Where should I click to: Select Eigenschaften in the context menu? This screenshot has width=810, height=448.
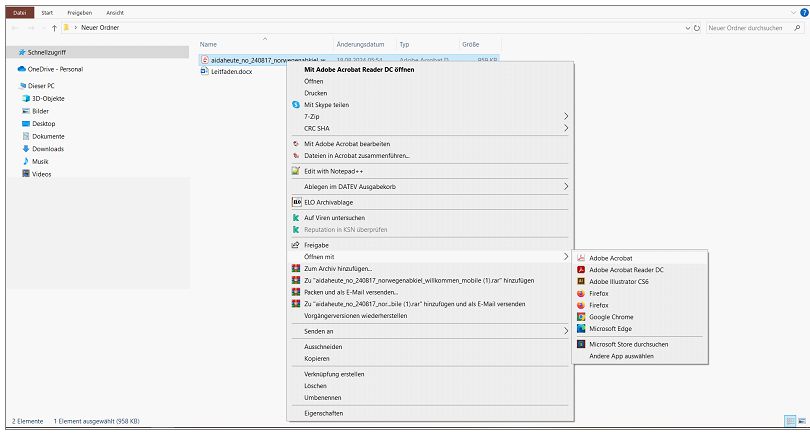(324, 412)
